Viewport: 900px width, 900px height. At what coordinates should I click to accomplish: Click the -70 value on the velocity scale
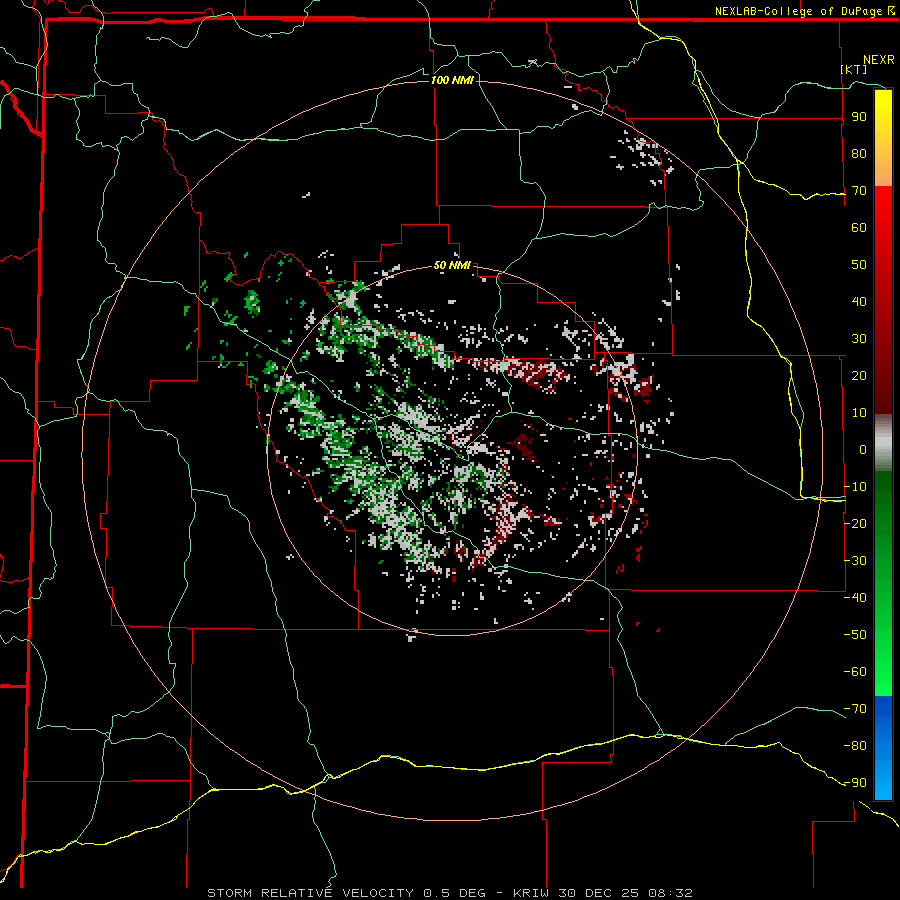[x=855, y=708]
